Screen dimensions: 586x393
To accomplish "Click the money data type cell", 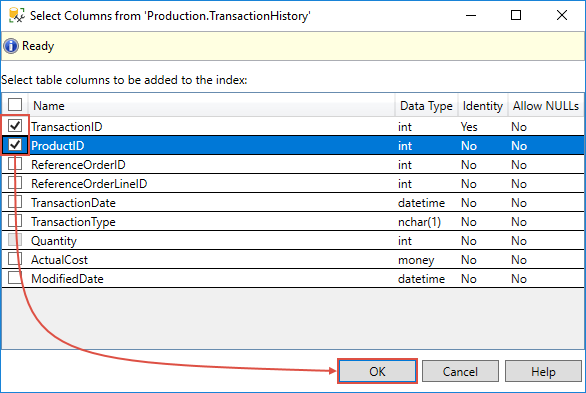I will click(416, 260).
